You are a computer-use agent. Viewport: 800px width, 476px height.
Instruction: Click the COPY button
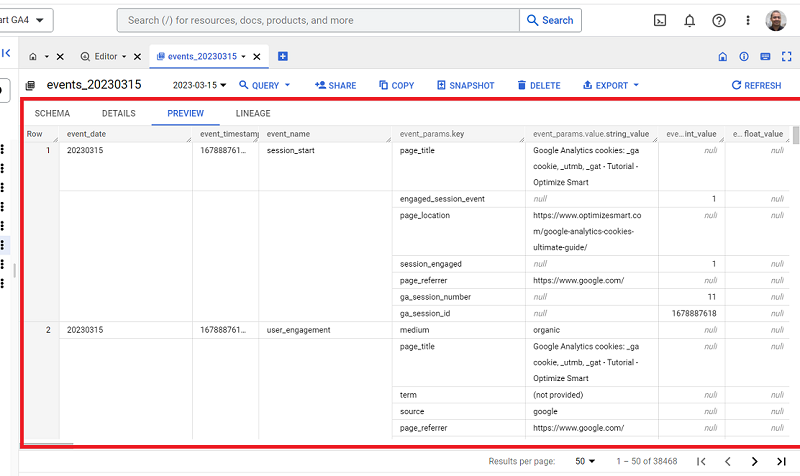click(396, 85)
